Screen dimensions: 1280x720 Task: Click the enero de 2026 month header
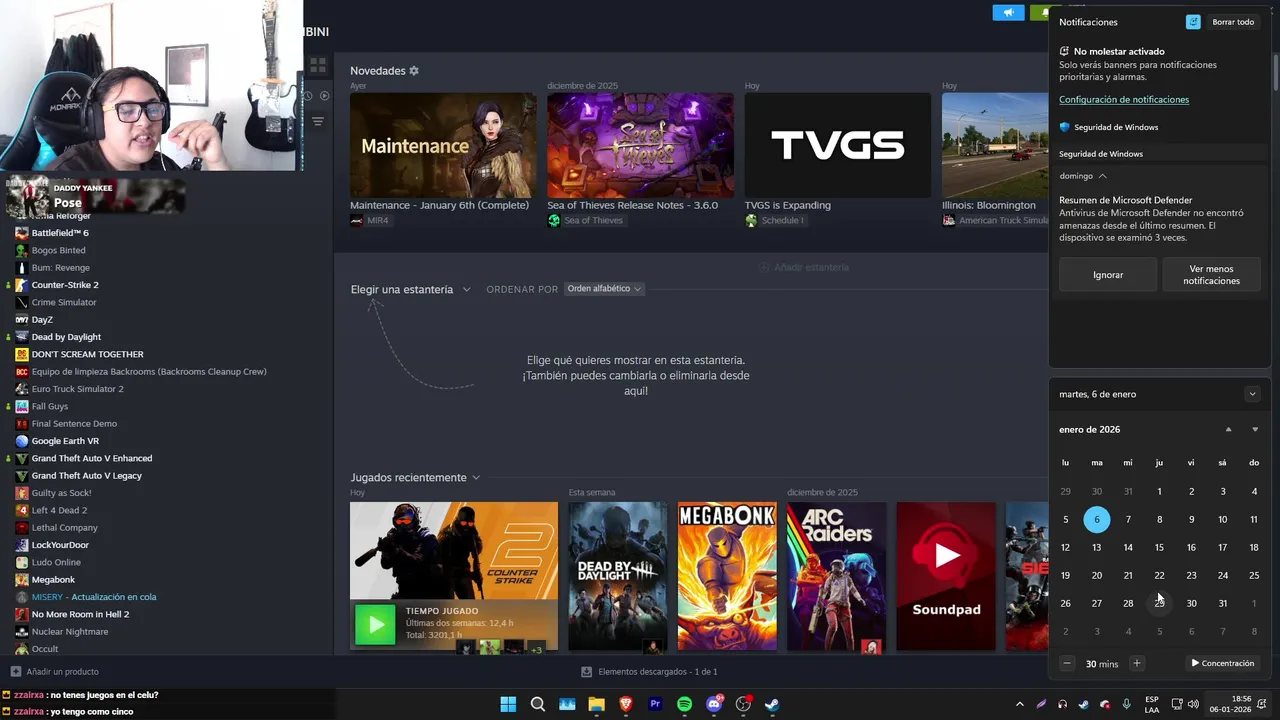1089,430
